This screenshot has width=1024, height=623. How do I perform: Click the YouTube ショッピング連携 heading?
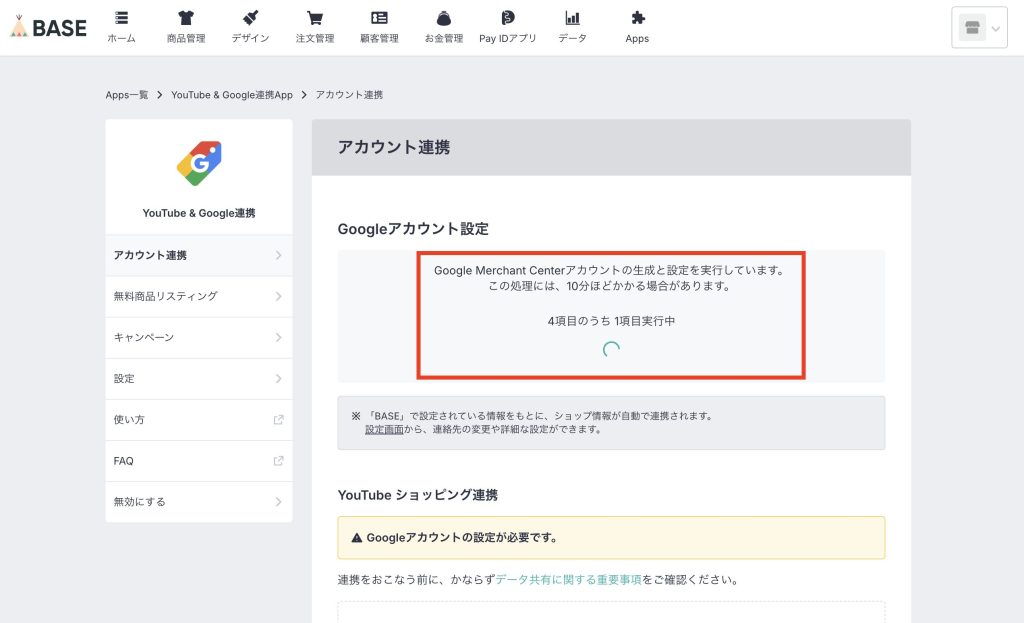point(417,495)
